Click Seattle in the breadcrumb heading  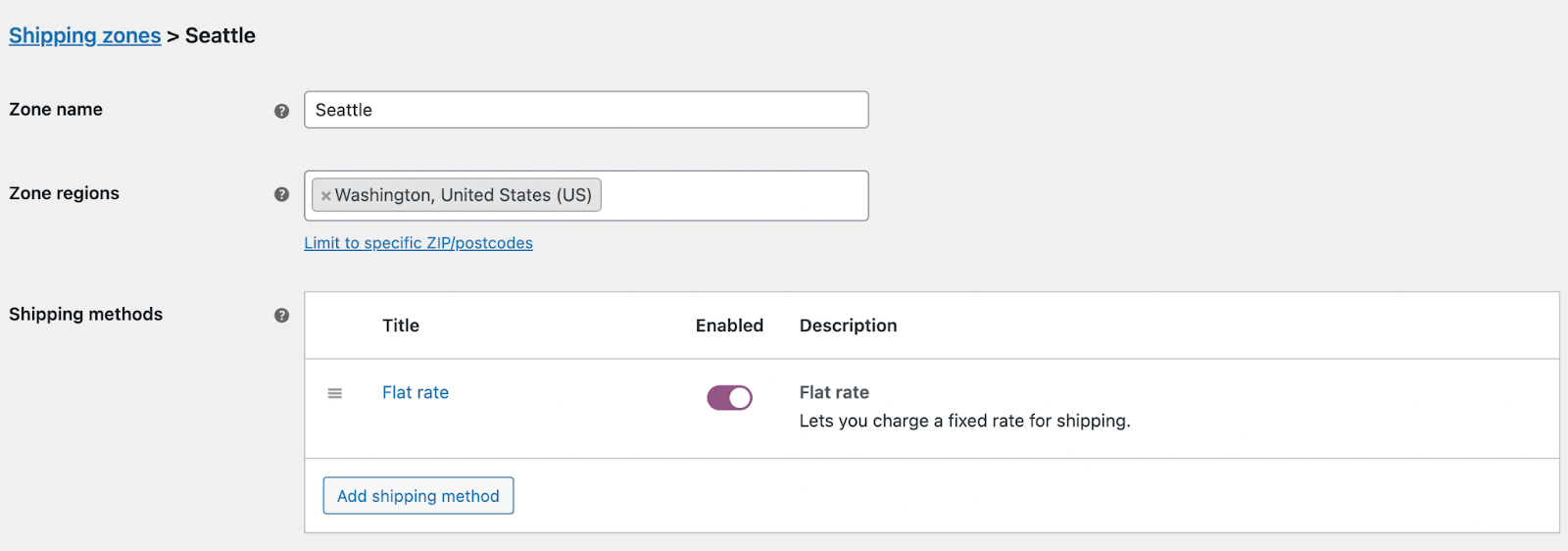220,35
